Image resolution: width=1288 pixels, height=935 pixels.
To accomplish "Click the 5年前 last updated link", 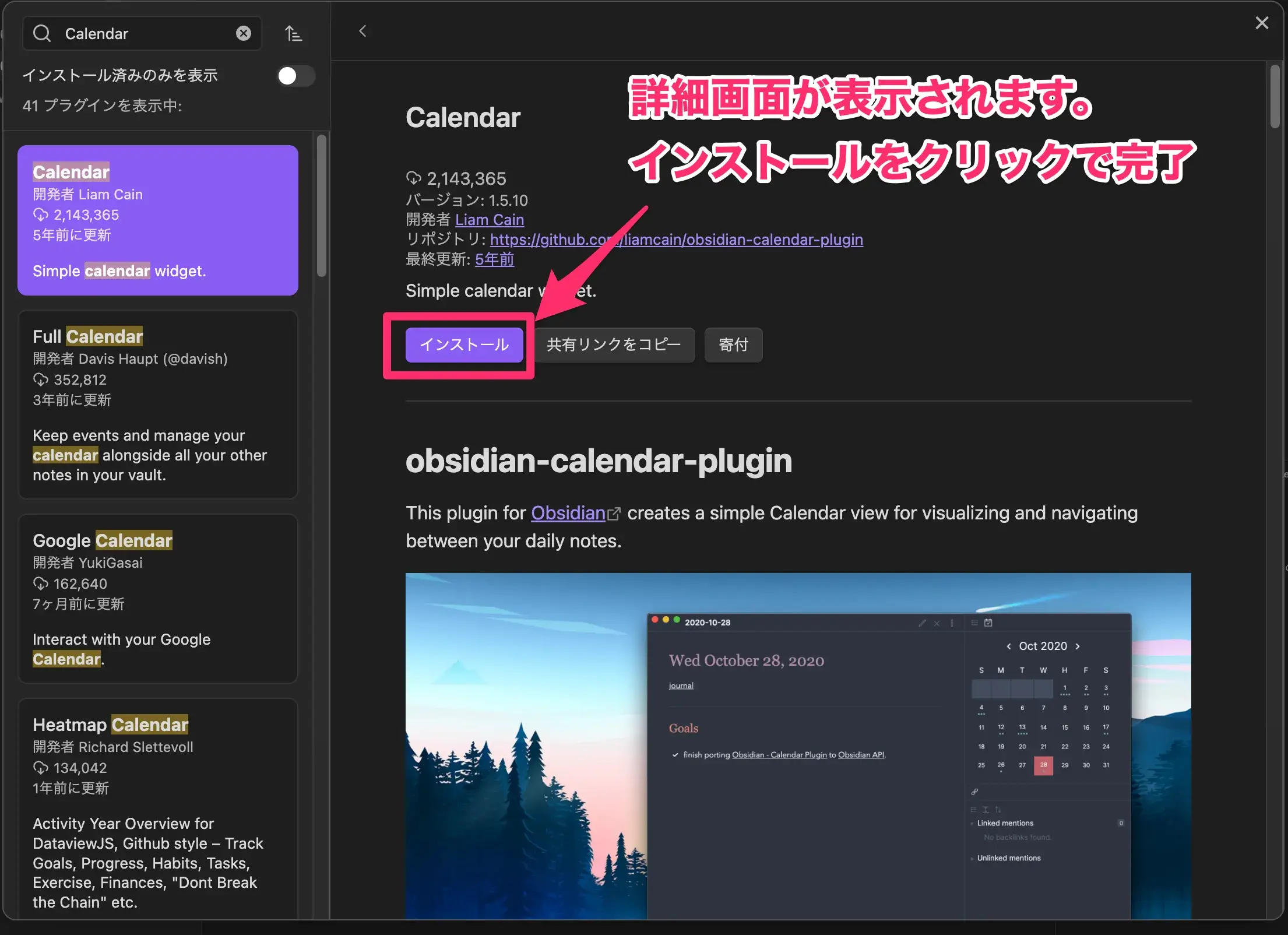I will [495, 259].
